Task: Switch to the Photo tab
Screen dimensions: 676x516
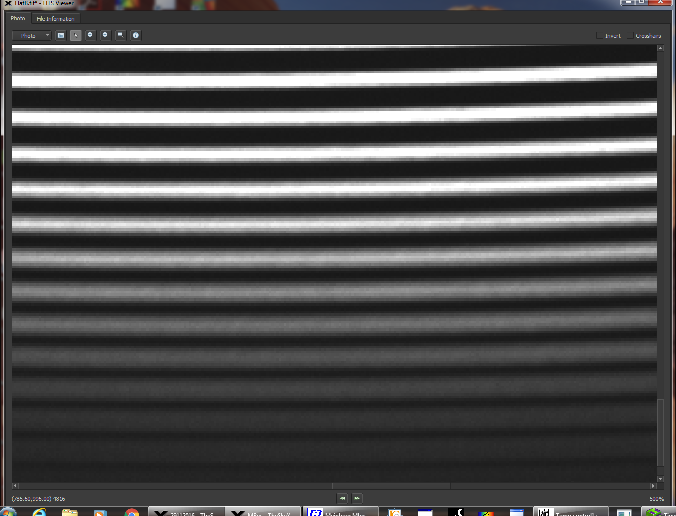Action: pyautogui.click(x=18, y=18)
